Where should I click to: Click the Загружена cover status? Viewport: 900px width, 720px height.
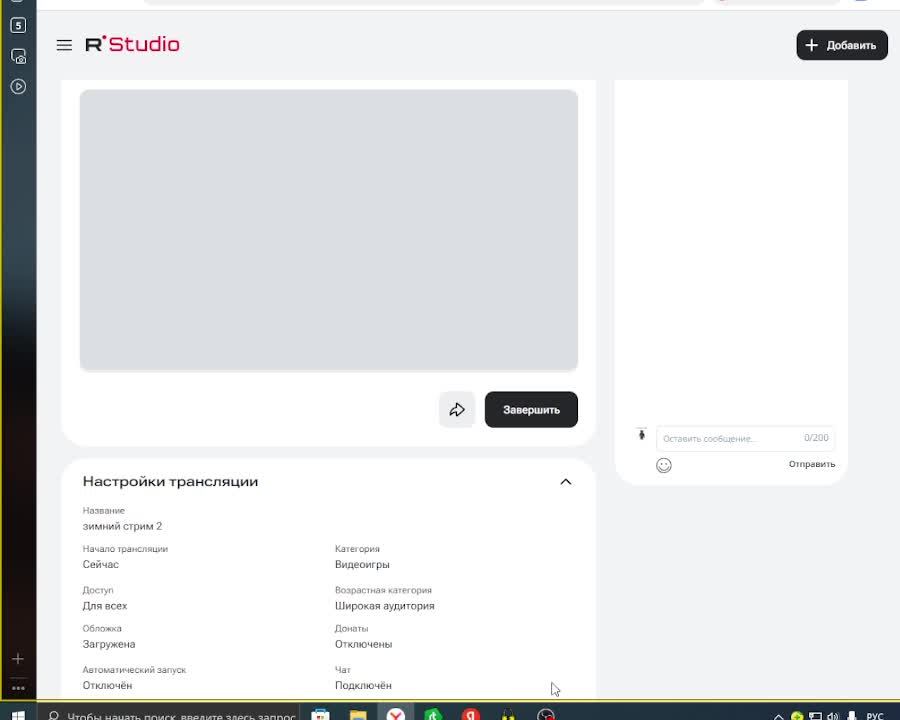click(109, 644)
